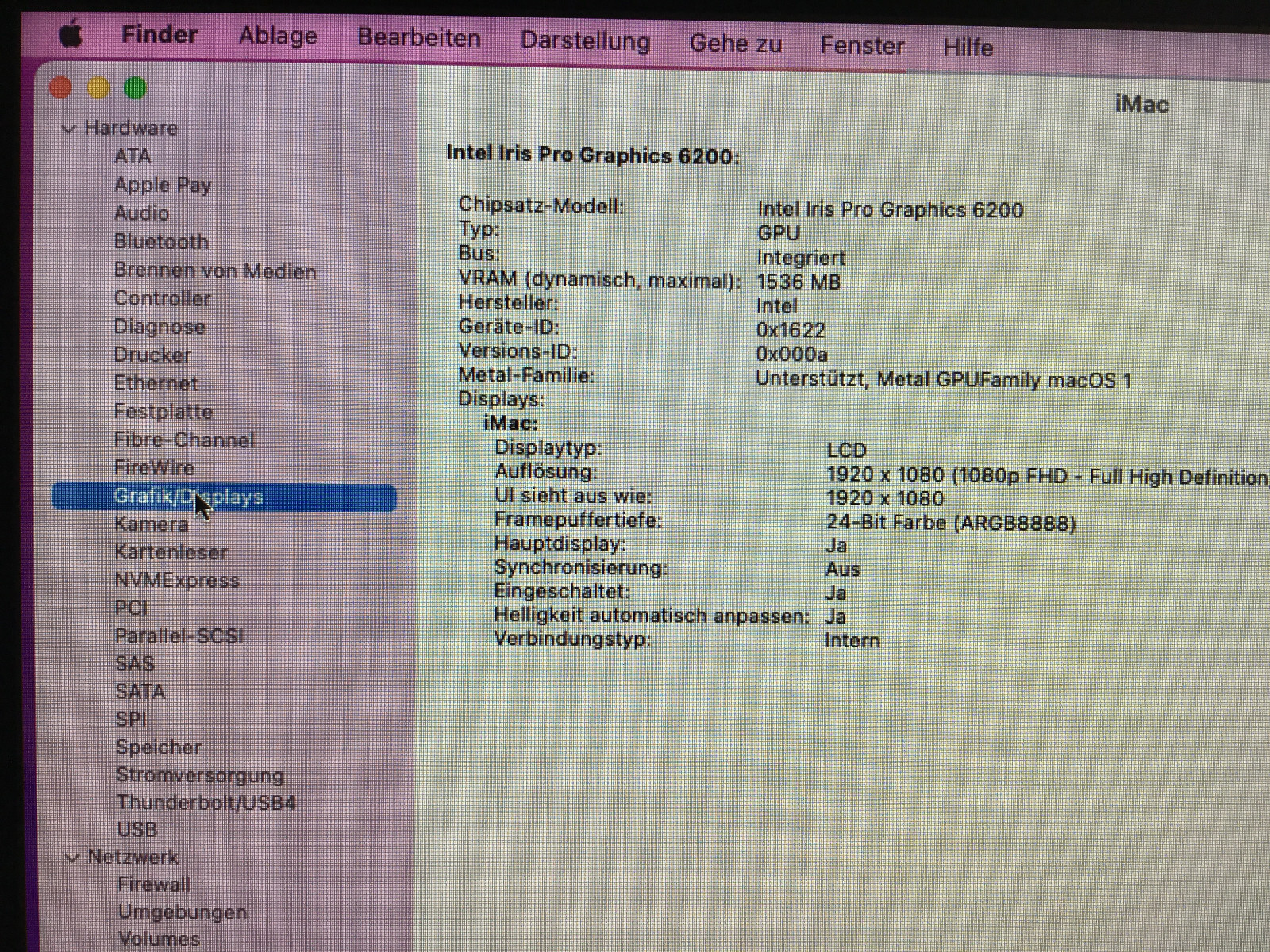
Task: Open the Ablage menu
Action: click(278, 36)
